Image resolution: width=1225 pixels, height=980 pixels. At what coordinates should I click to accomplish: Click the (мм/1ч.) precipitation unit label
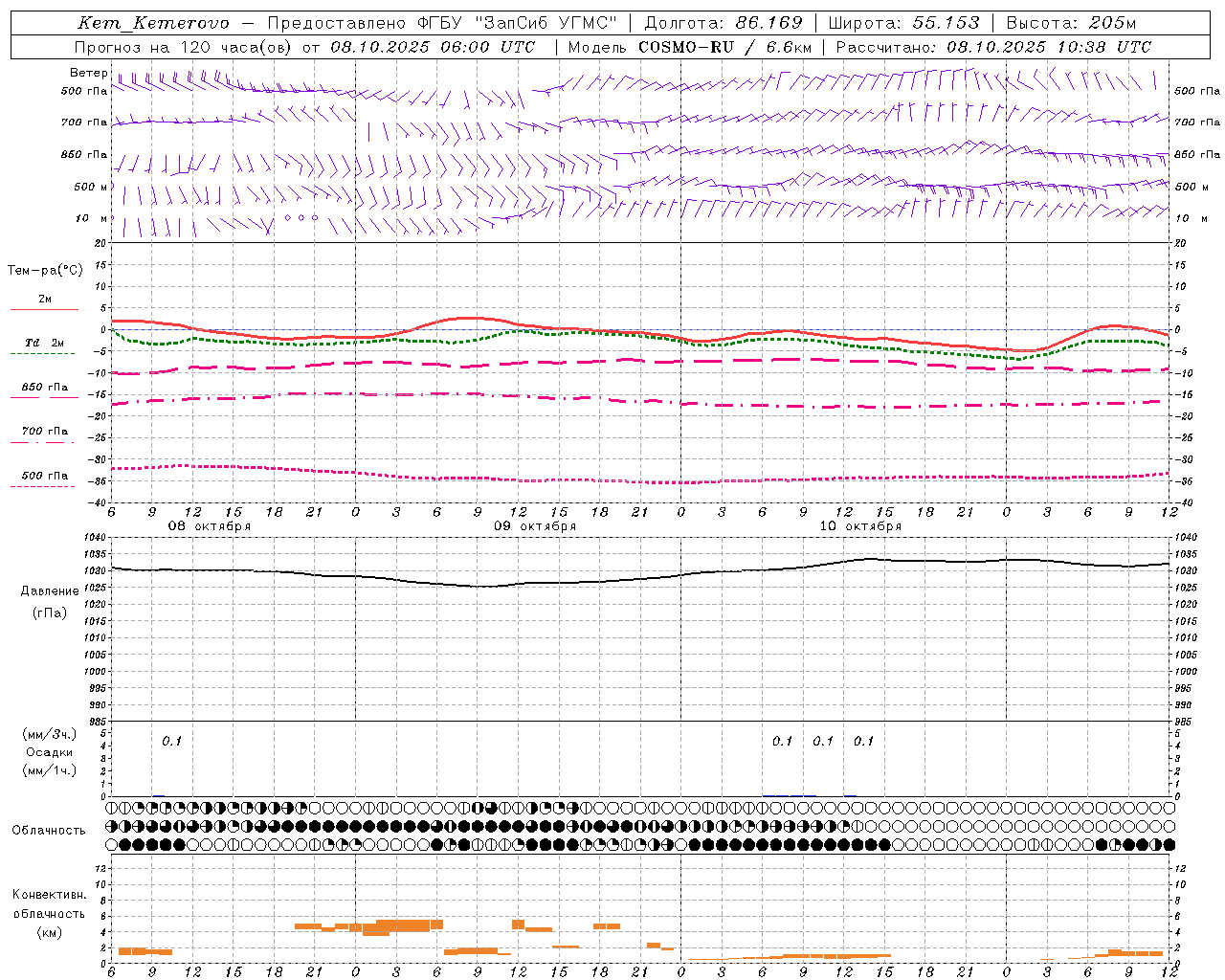point(50,769)
